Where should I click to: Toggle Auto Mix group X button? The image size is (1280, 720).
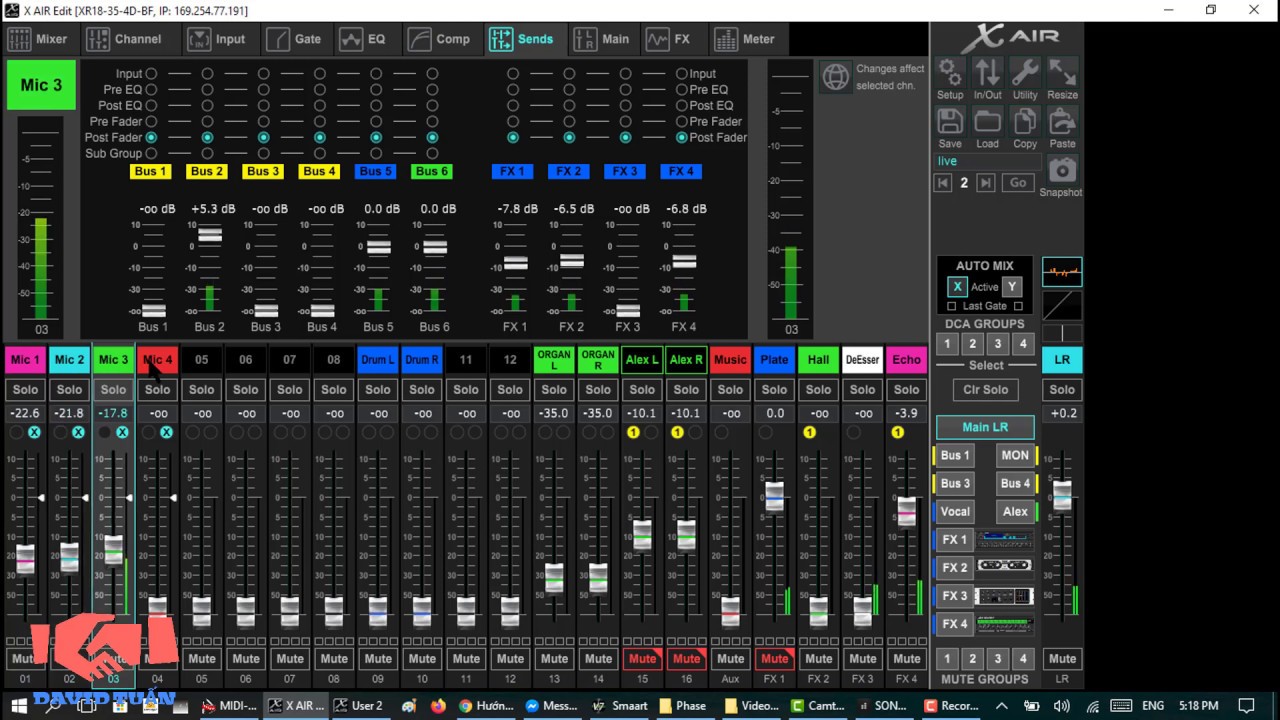coord(957,287)
